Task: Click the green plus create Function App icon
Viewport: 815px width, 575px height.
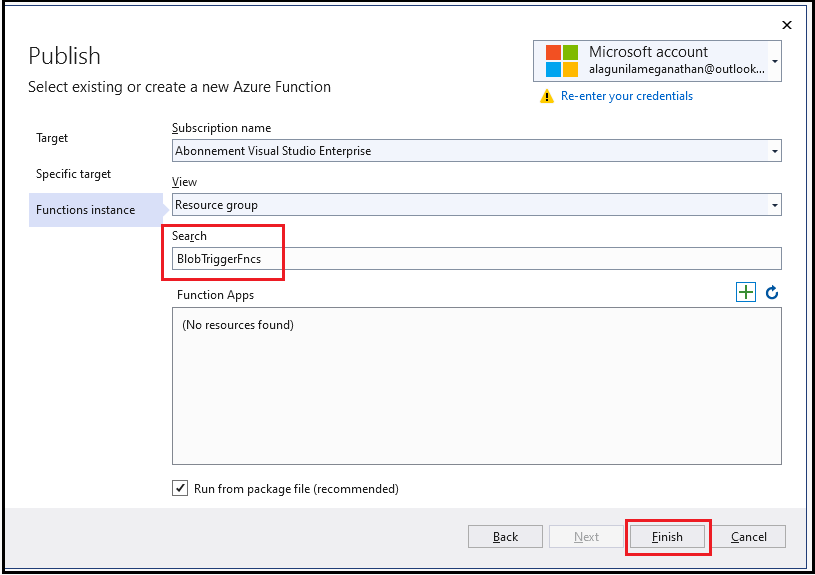Action: pyautogui.click(x=745, y=292)
